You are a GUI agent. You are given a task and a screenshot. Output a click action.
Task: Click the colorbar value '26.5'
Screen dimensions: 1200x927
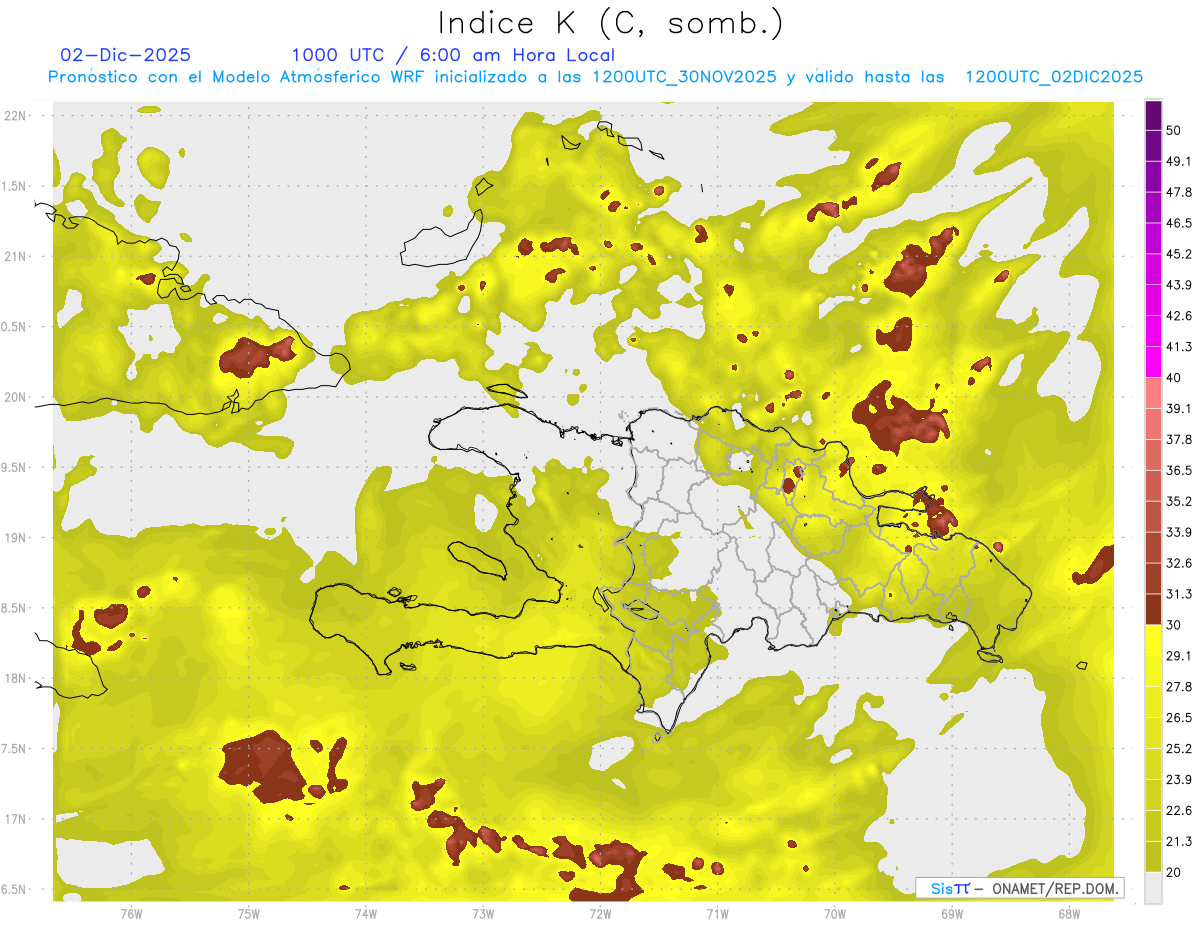tap(1180, 718)
